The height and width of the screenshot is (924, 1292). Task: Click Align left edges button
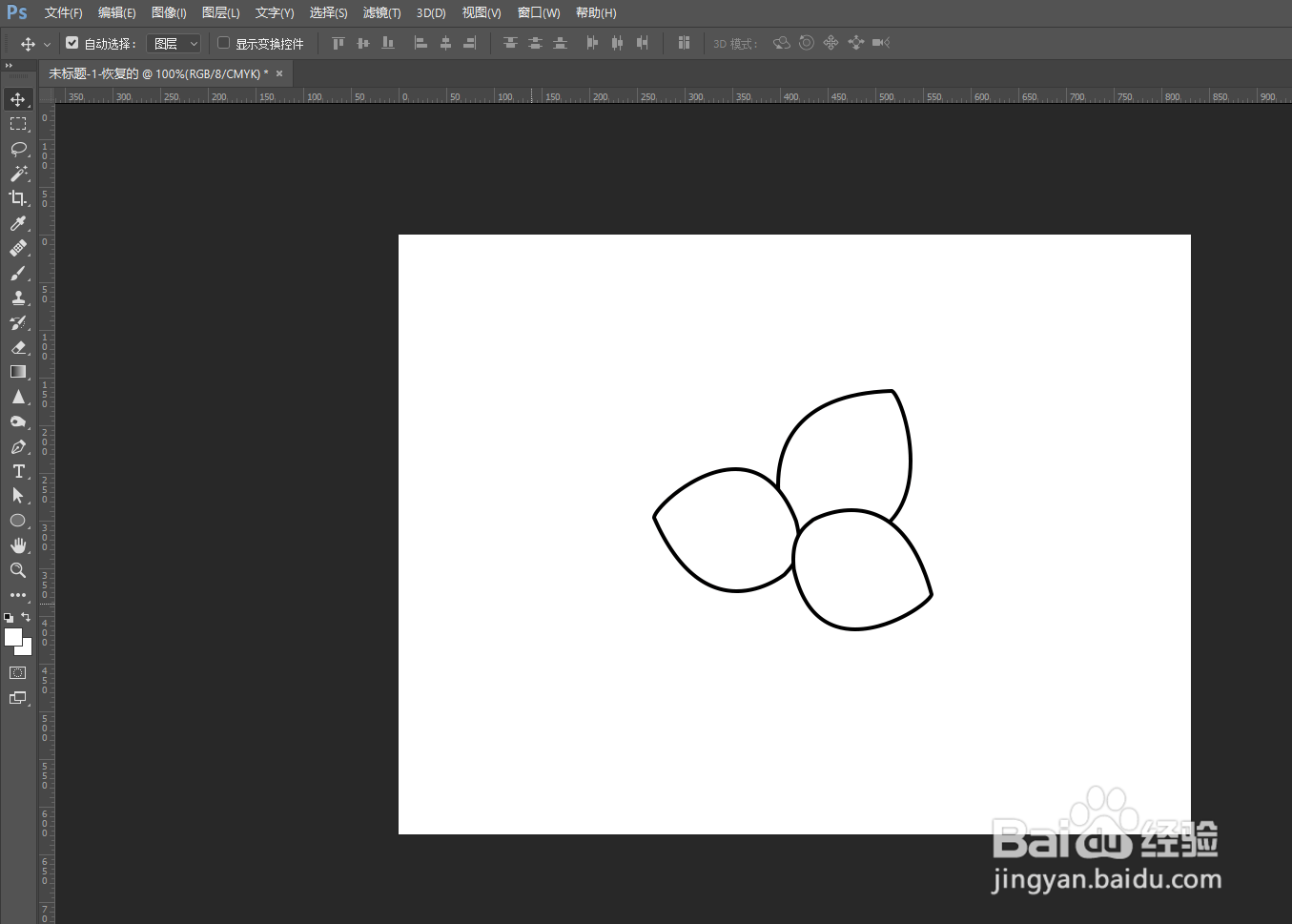(x=420, y=43)
